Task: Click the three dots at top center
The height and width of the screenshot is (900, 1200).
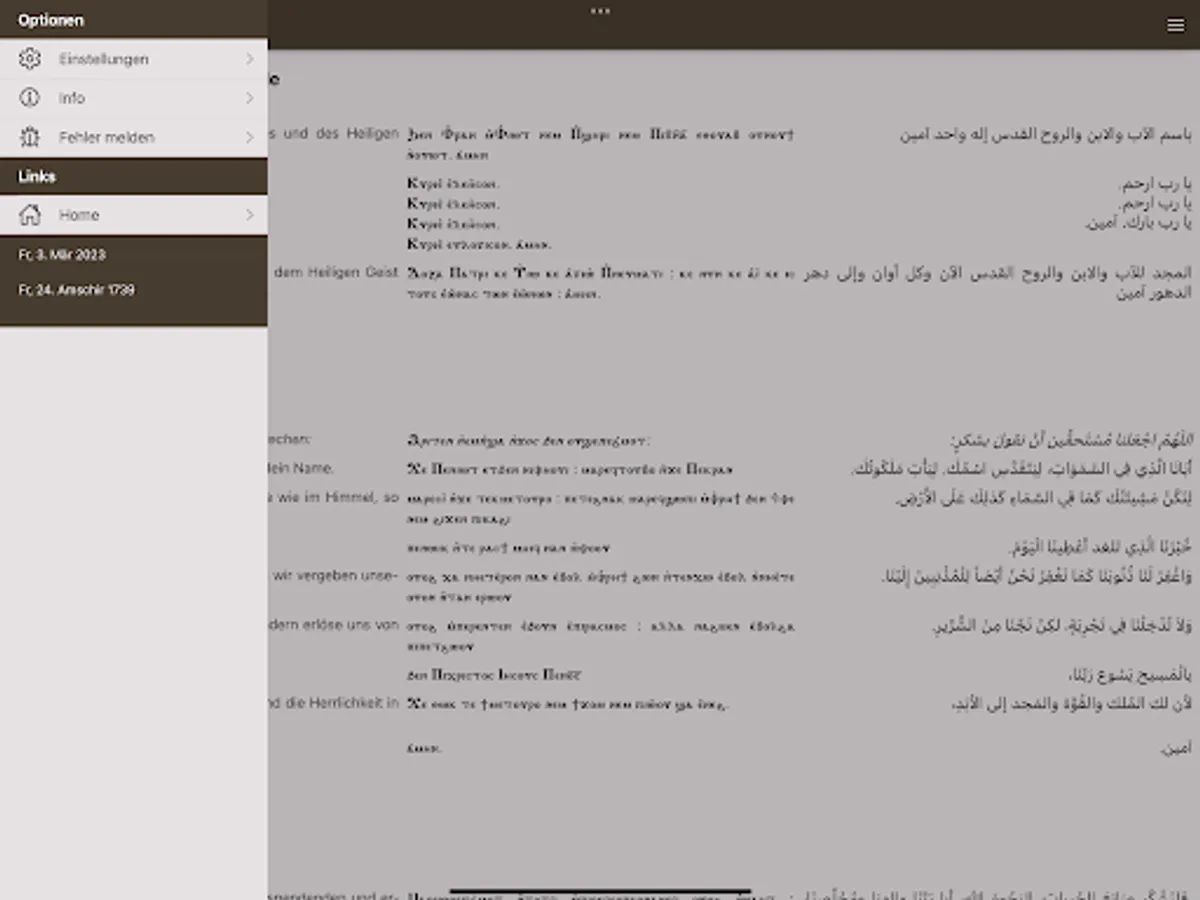Action: (x=600, y=11)
